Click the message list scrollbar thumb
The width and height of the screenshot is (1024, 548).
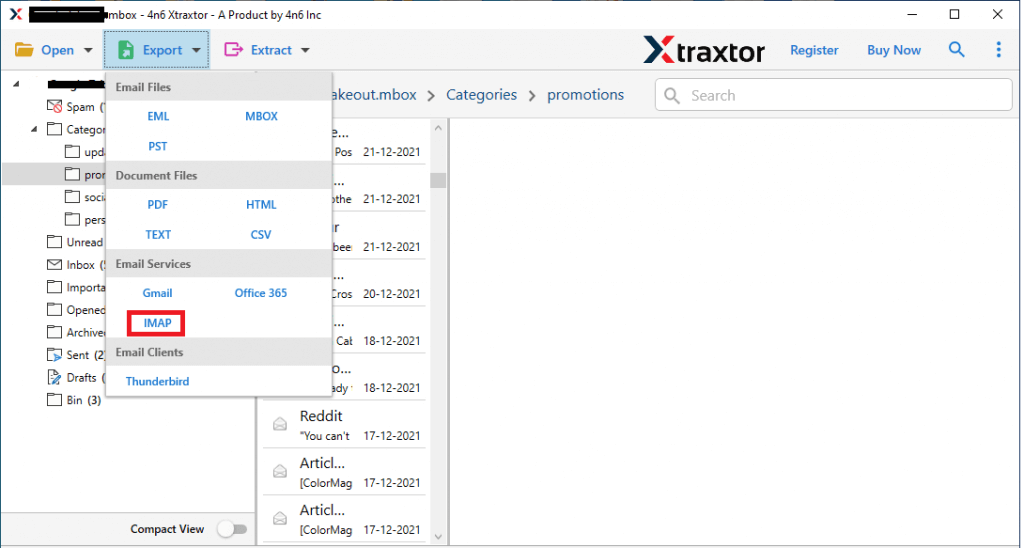click(438, 180)
